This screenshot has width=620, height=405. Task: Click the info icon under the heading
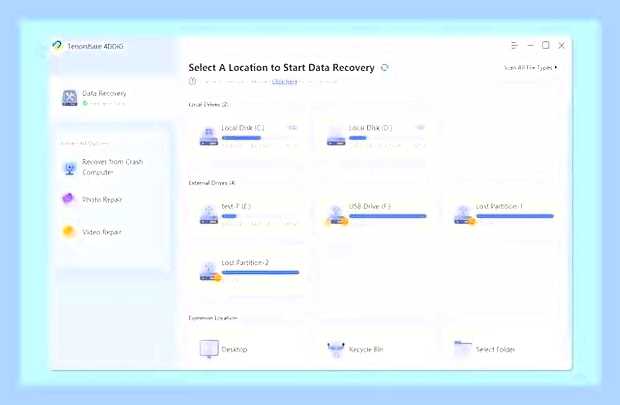(x=192, y=81)
